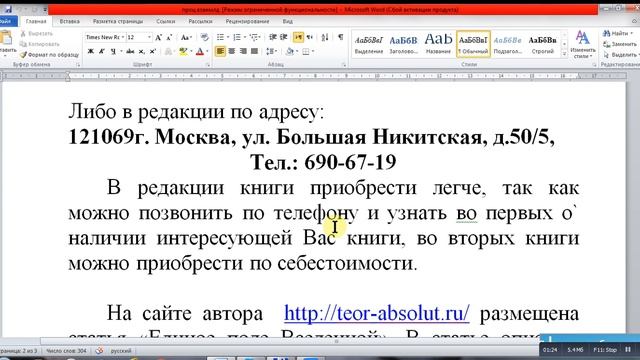Click the shading paint bucket icon
The image size is (640, 360).
coord(289,51)
